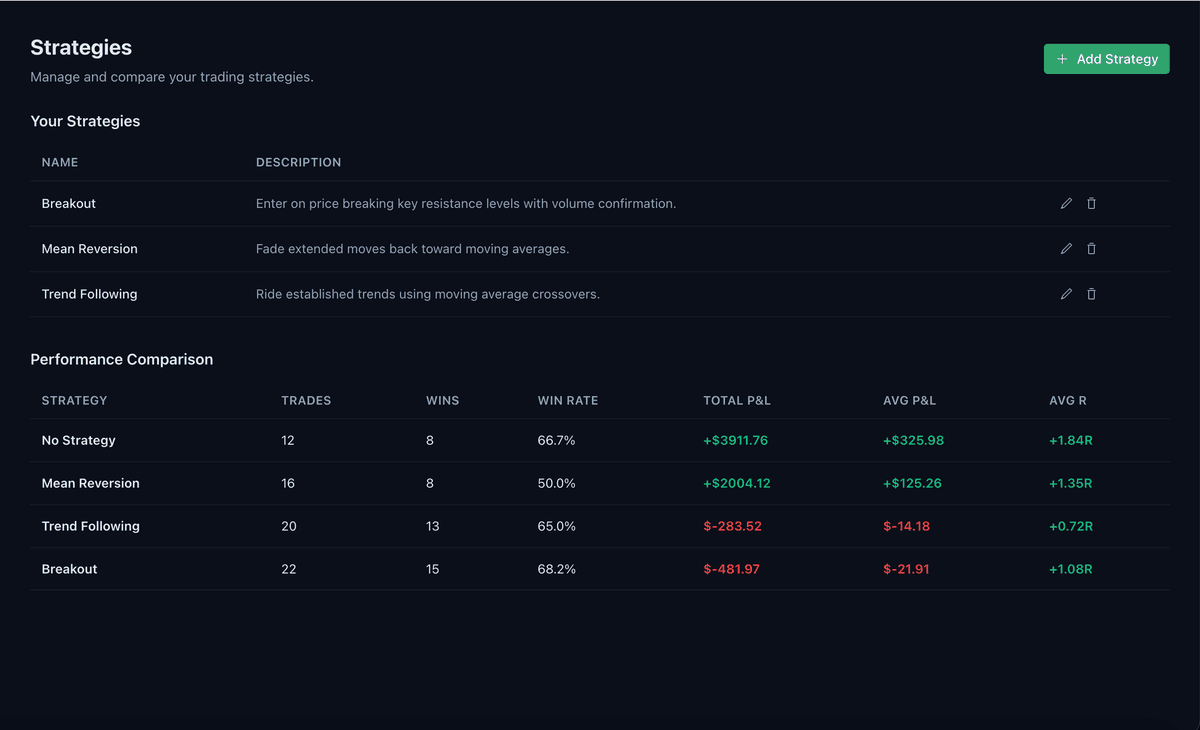Image resolution: width=1200 pixels, height=730 pixels.
Task: Delete the Breakout strategy via trash icon
Action: tap(1091, 204)
